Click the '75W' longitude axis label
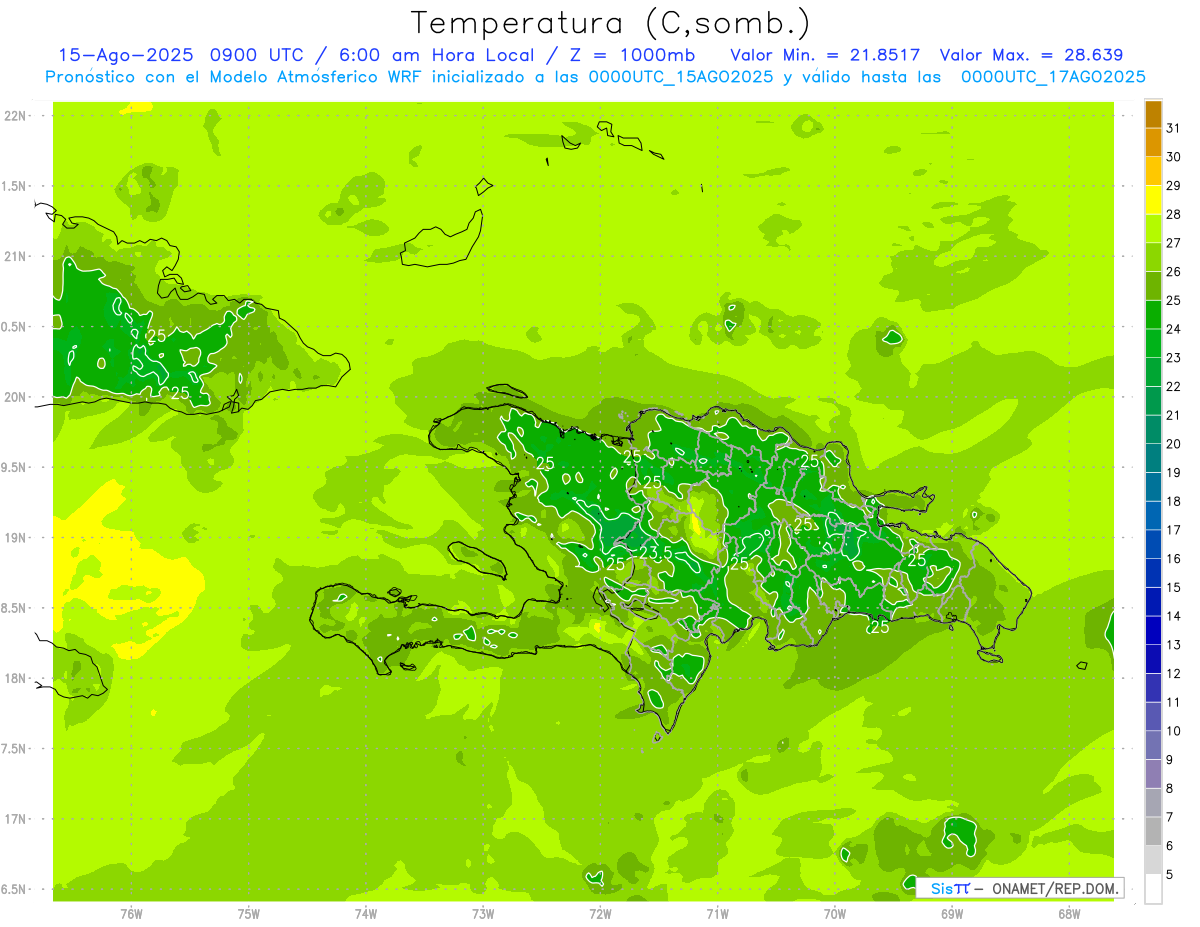1200x927 pixels. coord(249,913)
